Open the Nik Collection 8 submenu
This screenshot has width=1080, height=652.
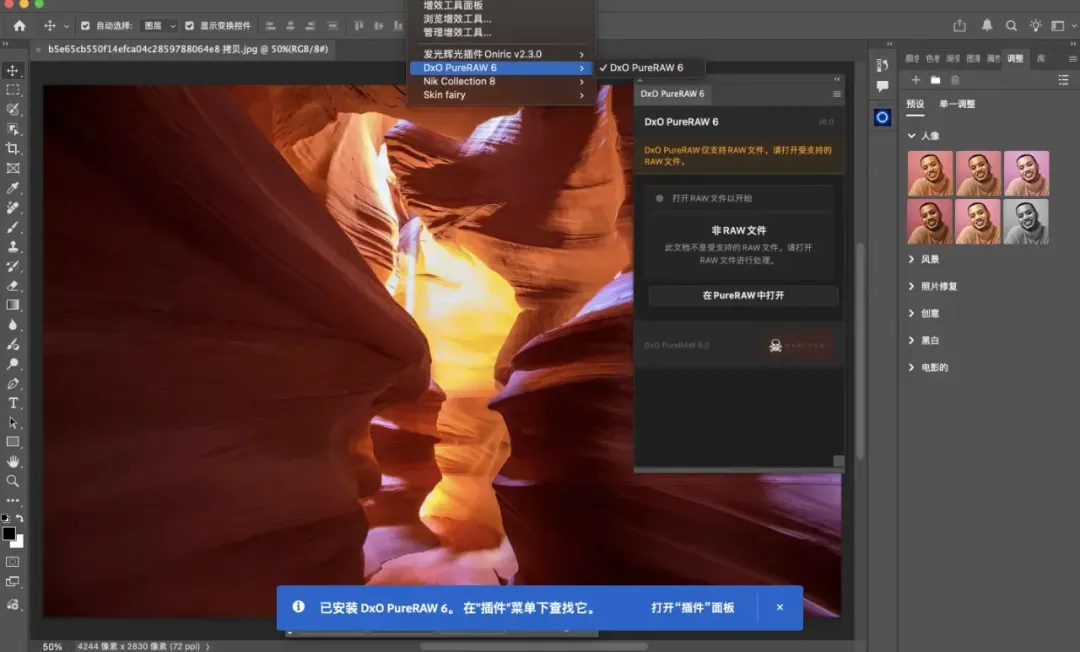(501, 81)
